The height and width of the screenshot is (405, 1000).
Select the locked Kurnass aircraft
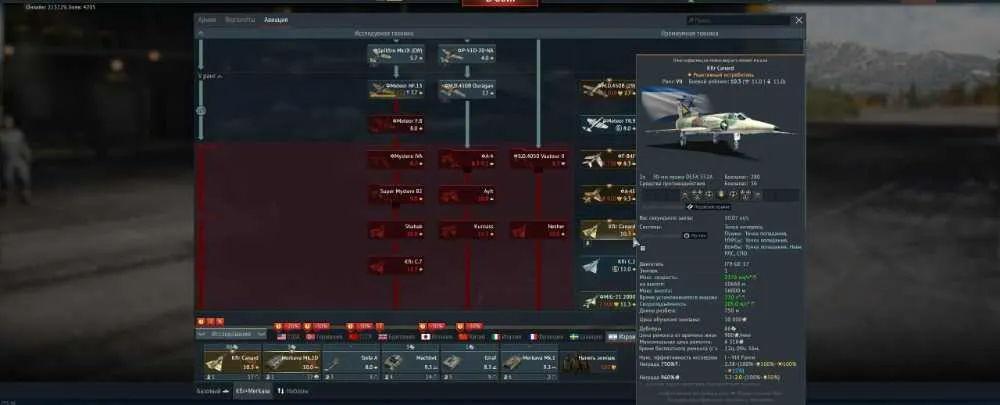[467, 230]
